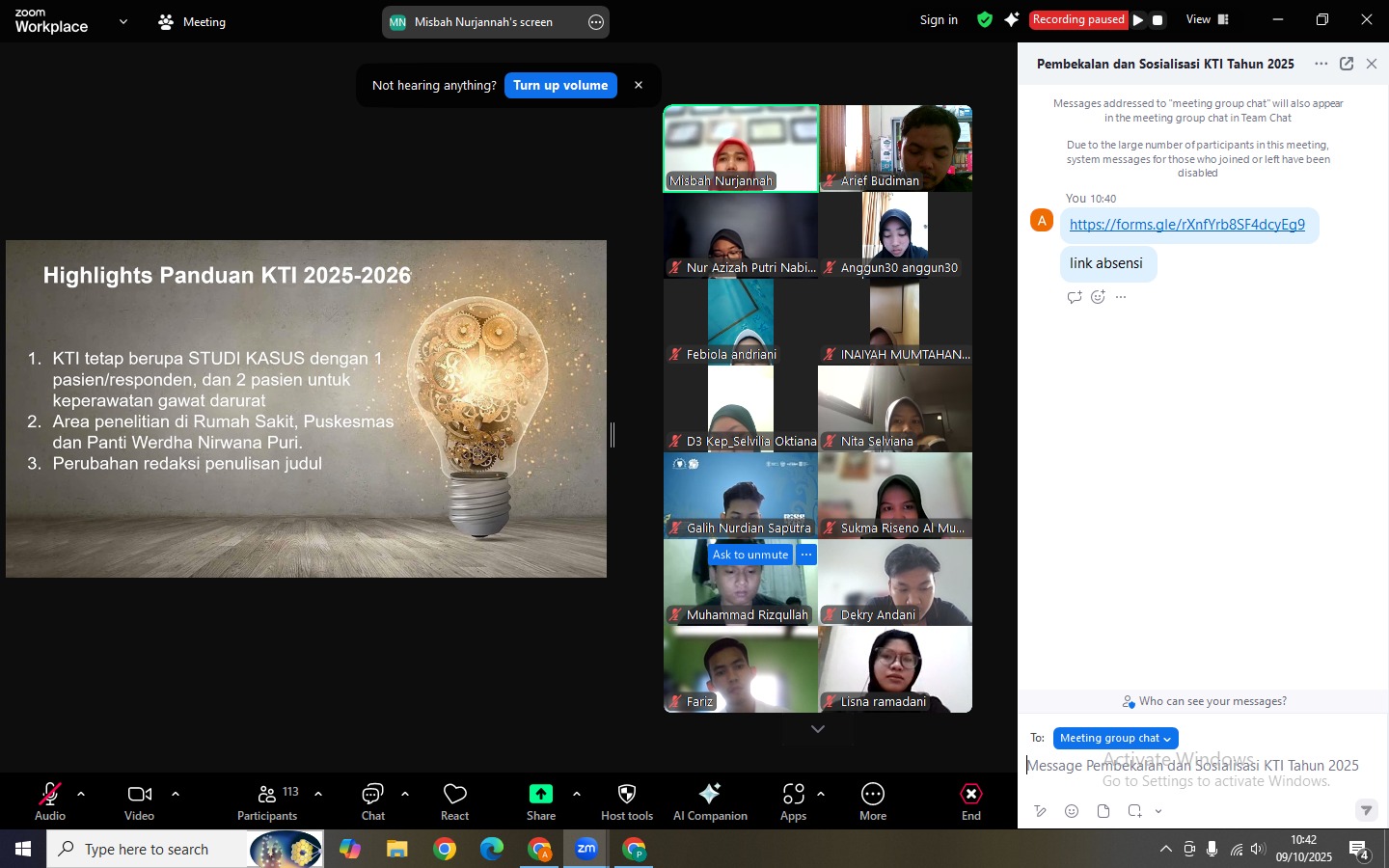Click the Turn up volume button
The width and height of the screenshot is (1389, 868).
[560, 86]
